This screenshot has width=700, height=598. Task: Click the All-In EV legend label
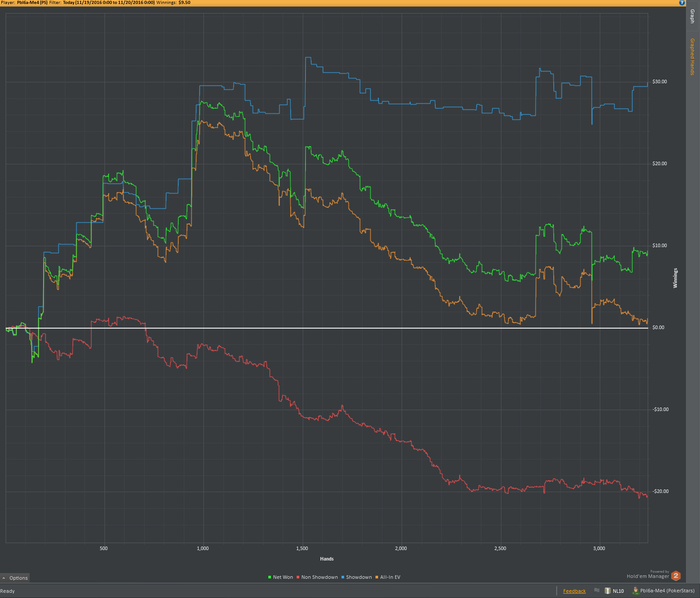coord(390,577)
